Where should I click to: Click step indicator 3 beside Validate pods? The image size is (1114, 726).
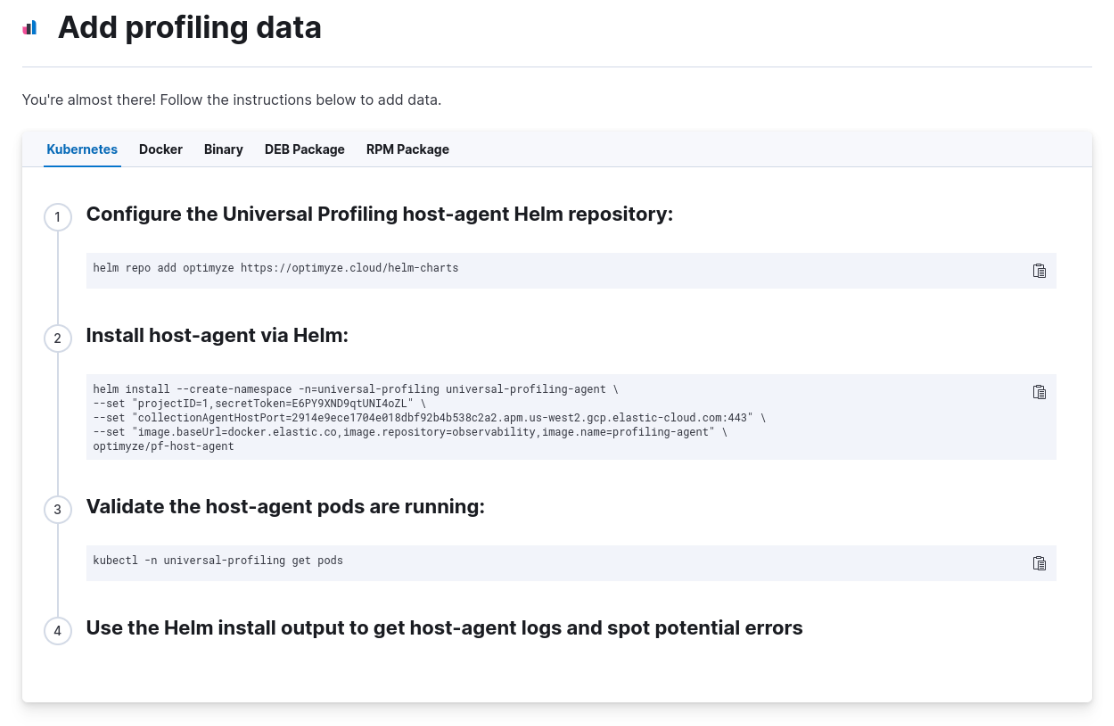click(x=57, y=509)
